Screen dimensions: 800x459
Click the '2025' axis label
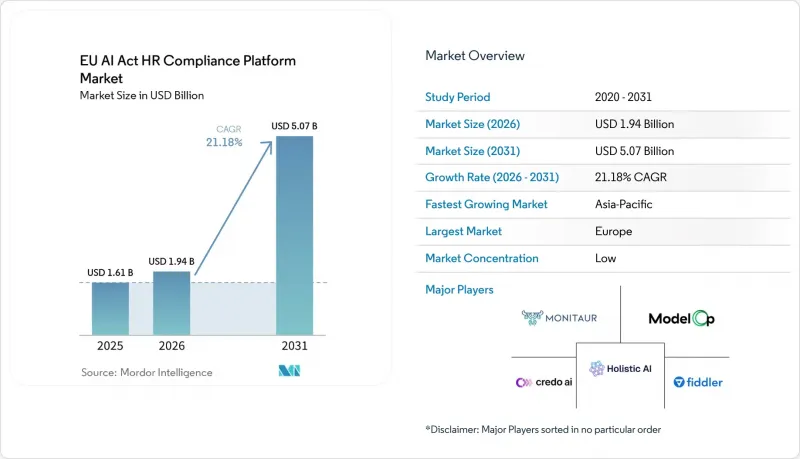pyautogui.click(x=110, y=346)
